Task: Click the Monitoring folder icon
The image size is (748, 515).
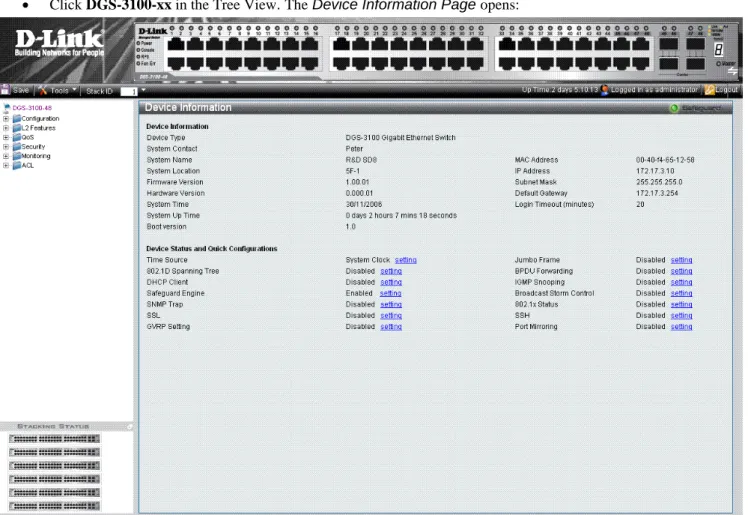Action: coord(17,156)
